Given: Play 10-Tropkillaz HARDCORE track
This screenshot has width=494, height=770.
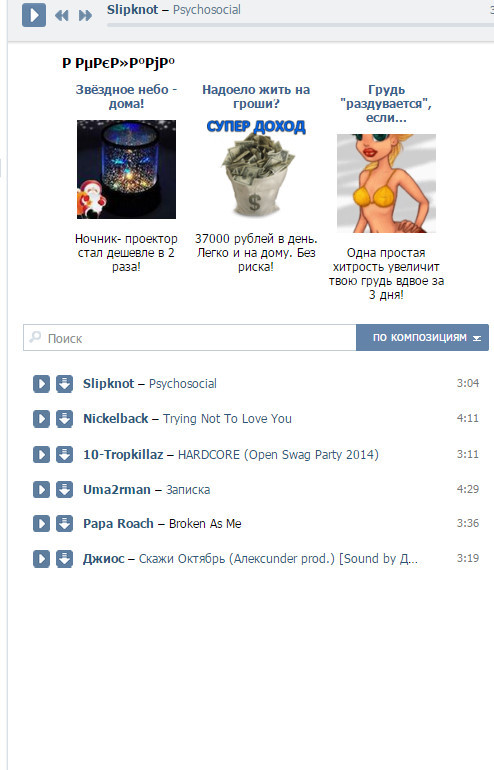Looking at the screenshot, I should 41,454.
